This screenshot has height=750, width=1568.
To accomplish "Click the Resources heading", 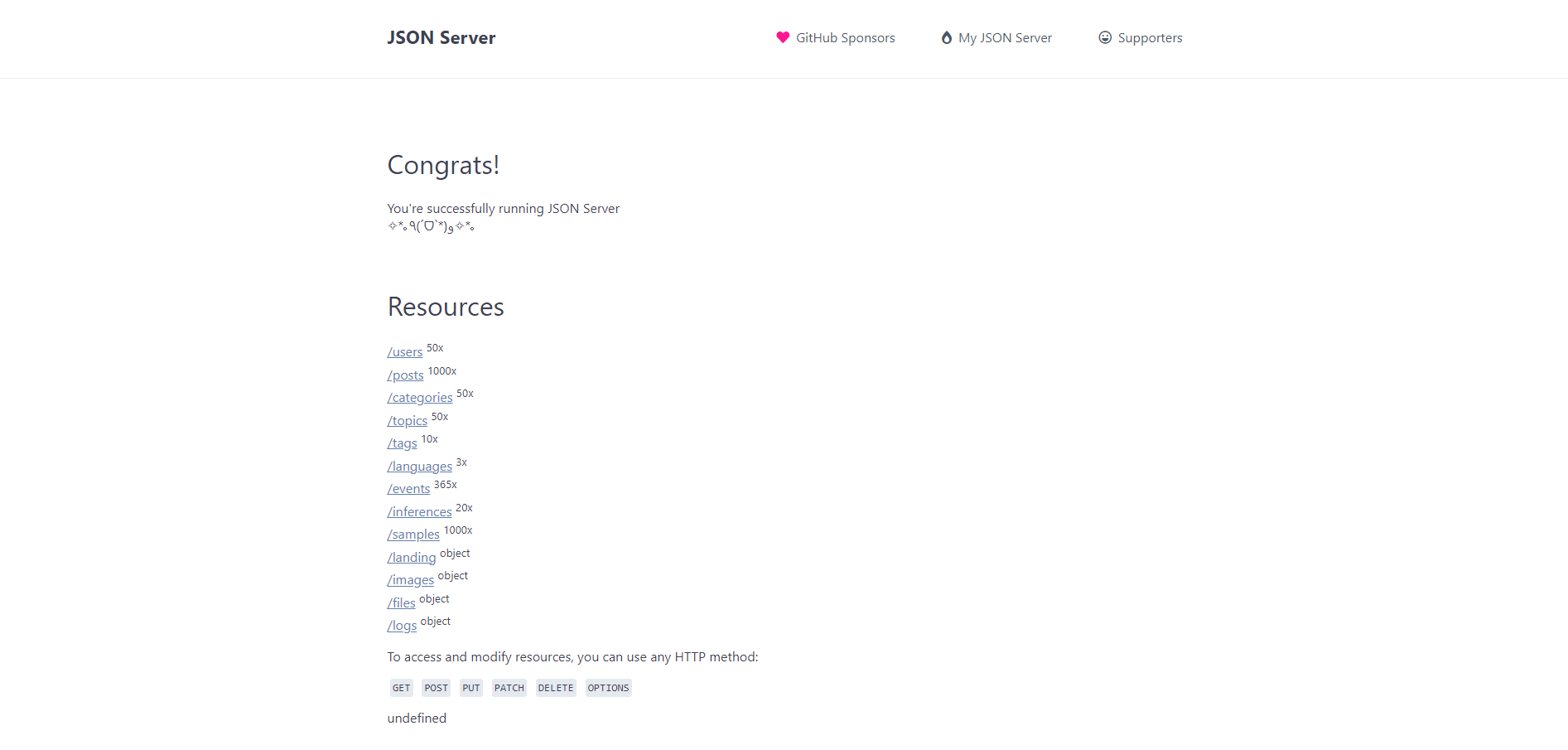I will (446, 307).
